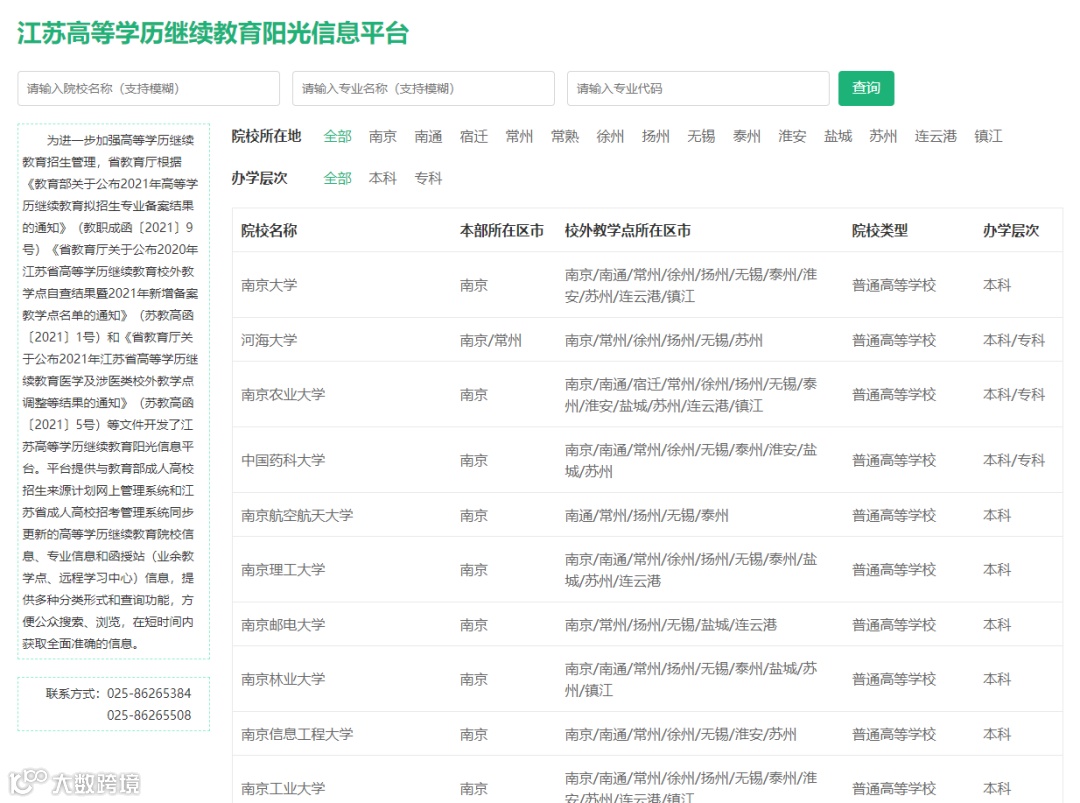
Task: Filter schools by 宿迁 location
Action: [474, 136]
